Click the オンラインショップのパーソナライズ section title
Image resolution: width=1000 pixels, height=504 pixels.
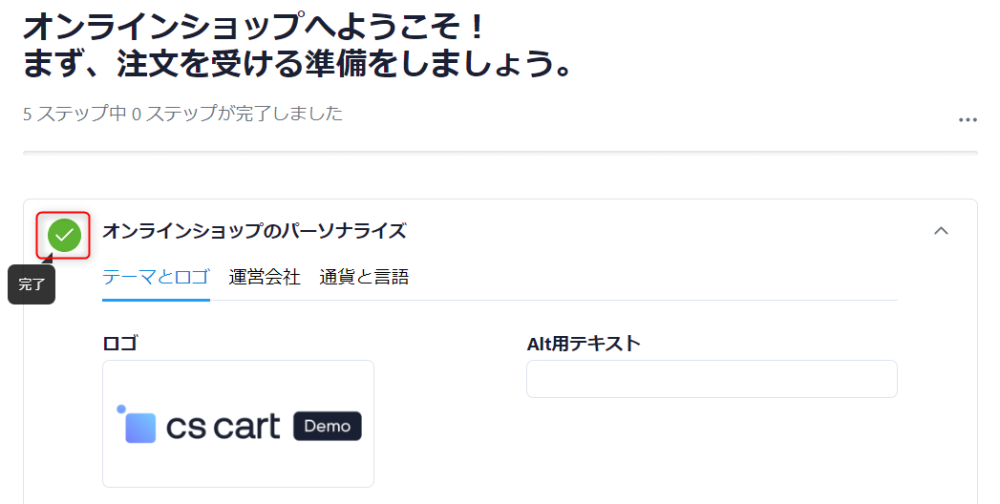(x=254, y=231)
